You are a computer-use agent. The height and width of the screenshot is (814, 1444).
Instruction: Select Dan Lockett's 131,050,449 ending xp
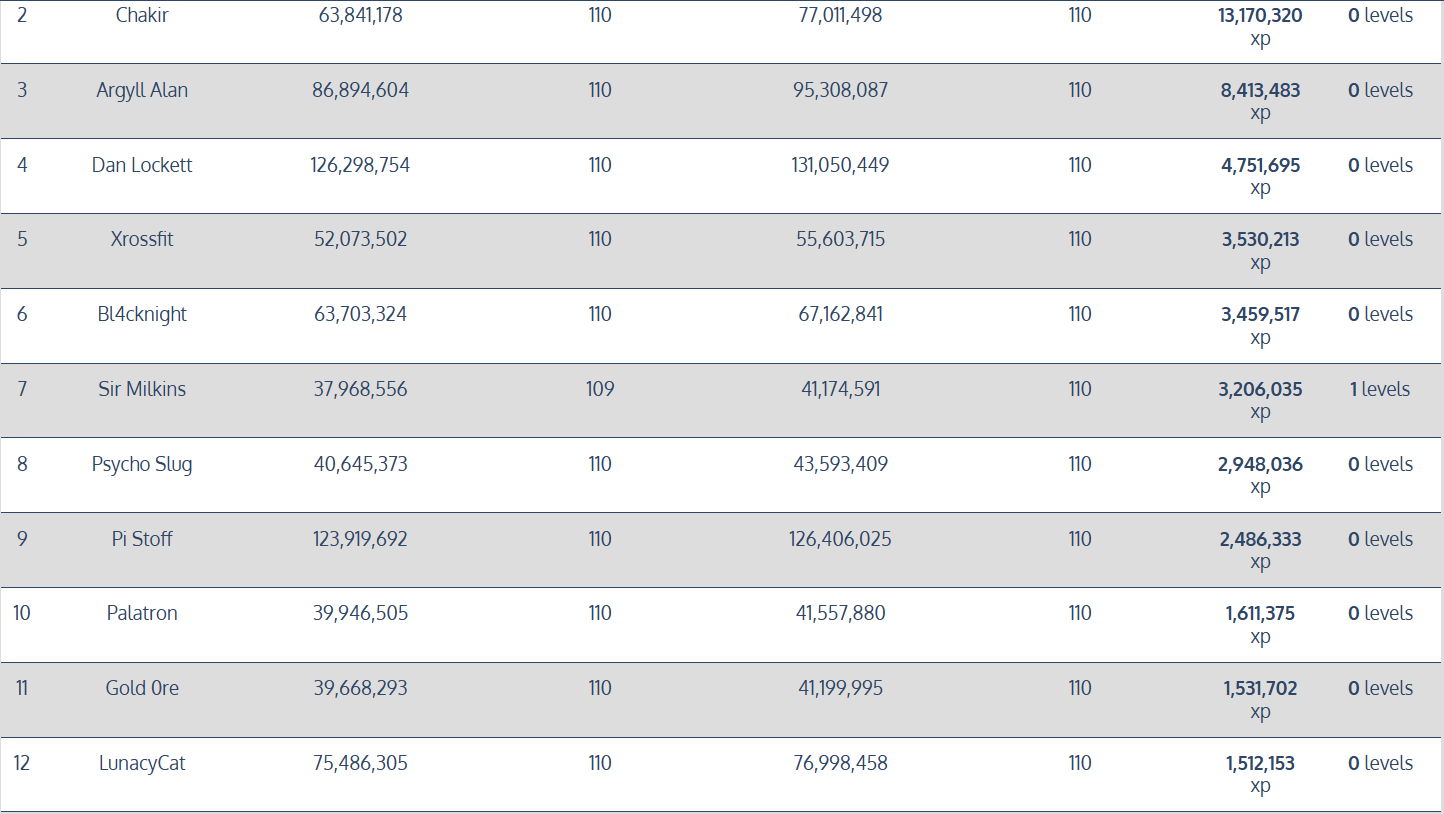point(840,165)
